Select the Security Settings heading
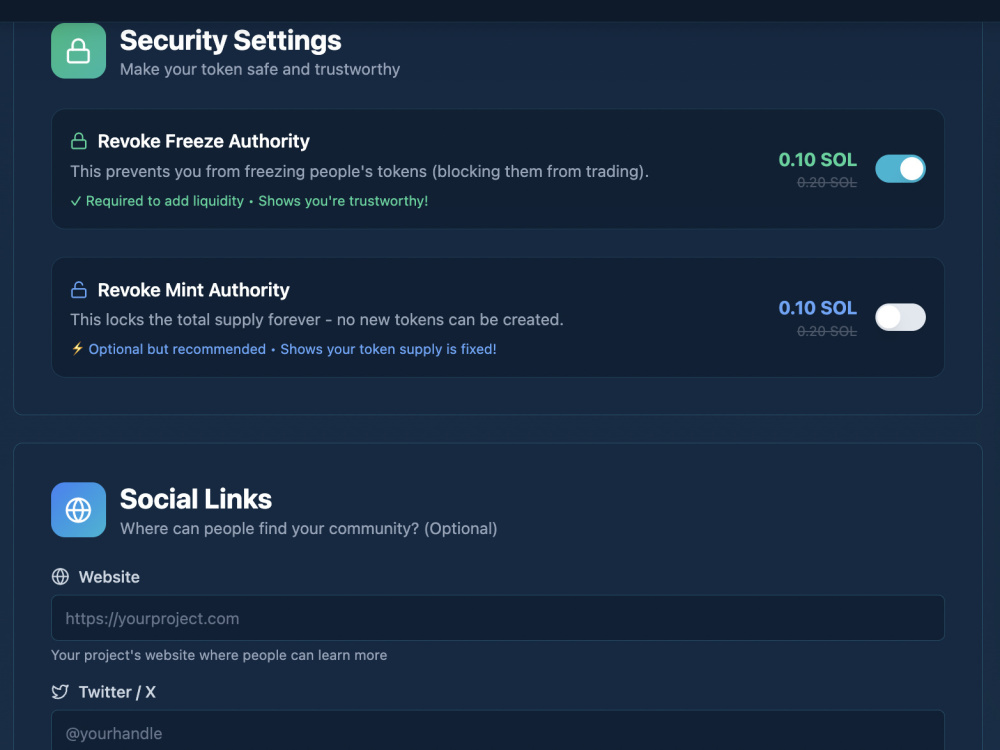The width and height of the screenshot is (1000, 750). coord(231,41)
